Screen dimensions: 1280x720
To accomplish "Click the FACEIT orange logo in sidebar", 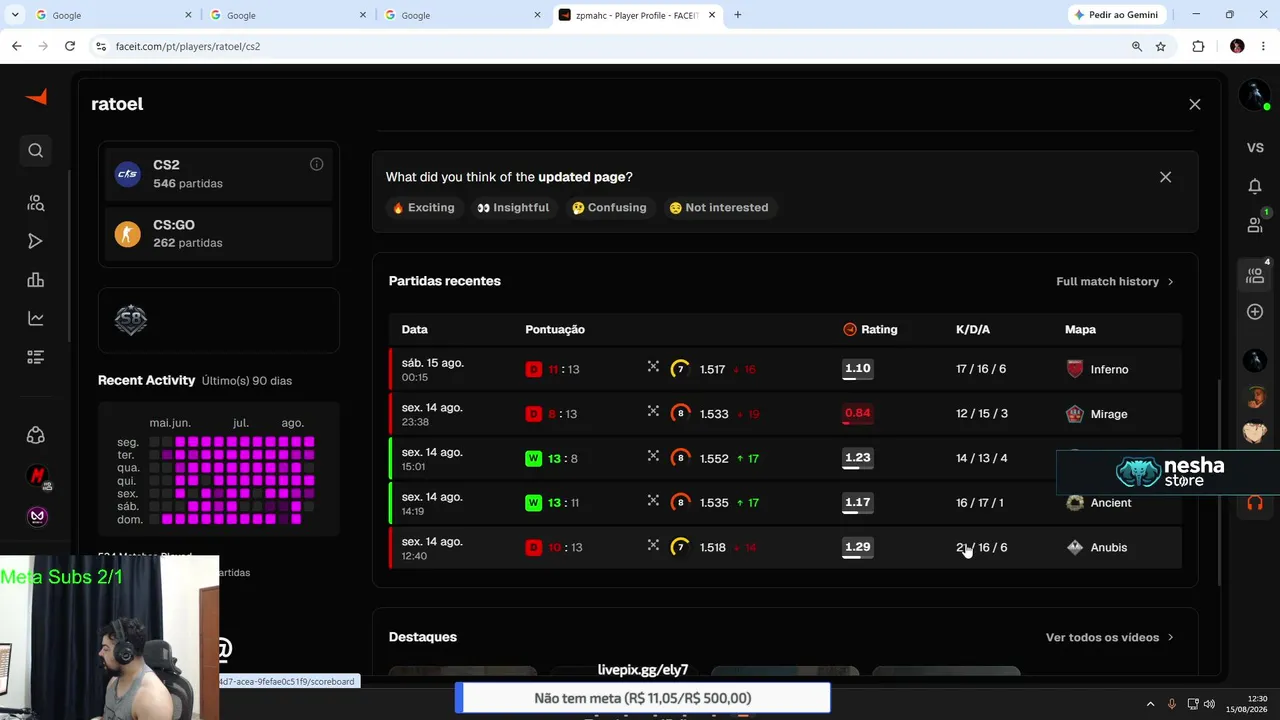I will coord(36,97).
